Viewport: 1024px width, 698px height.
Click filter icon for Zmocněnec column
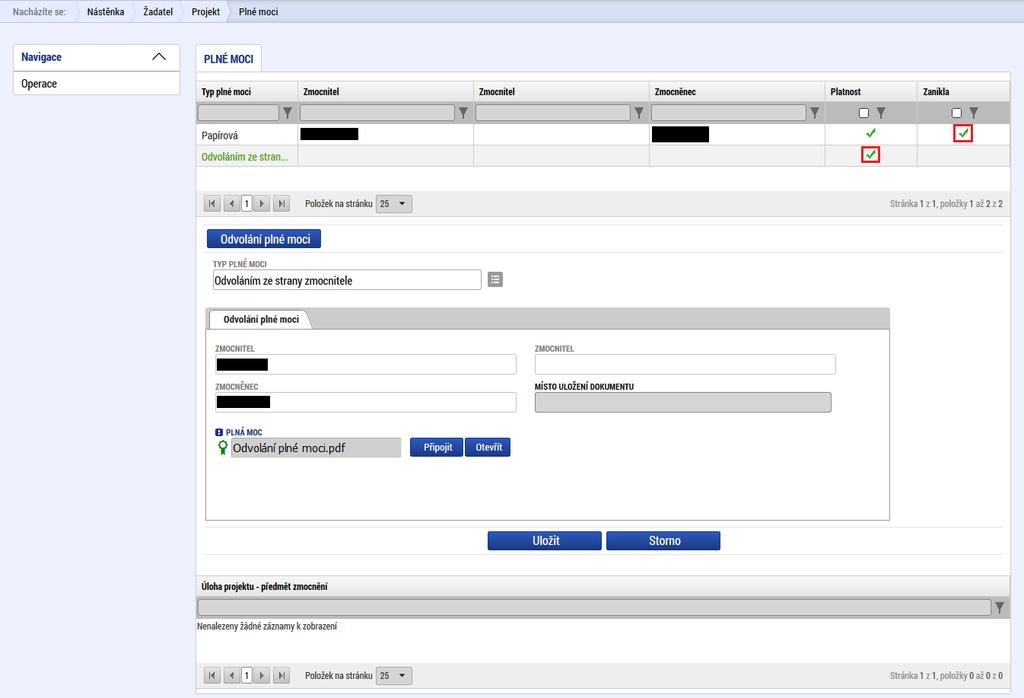coord(814,113)
